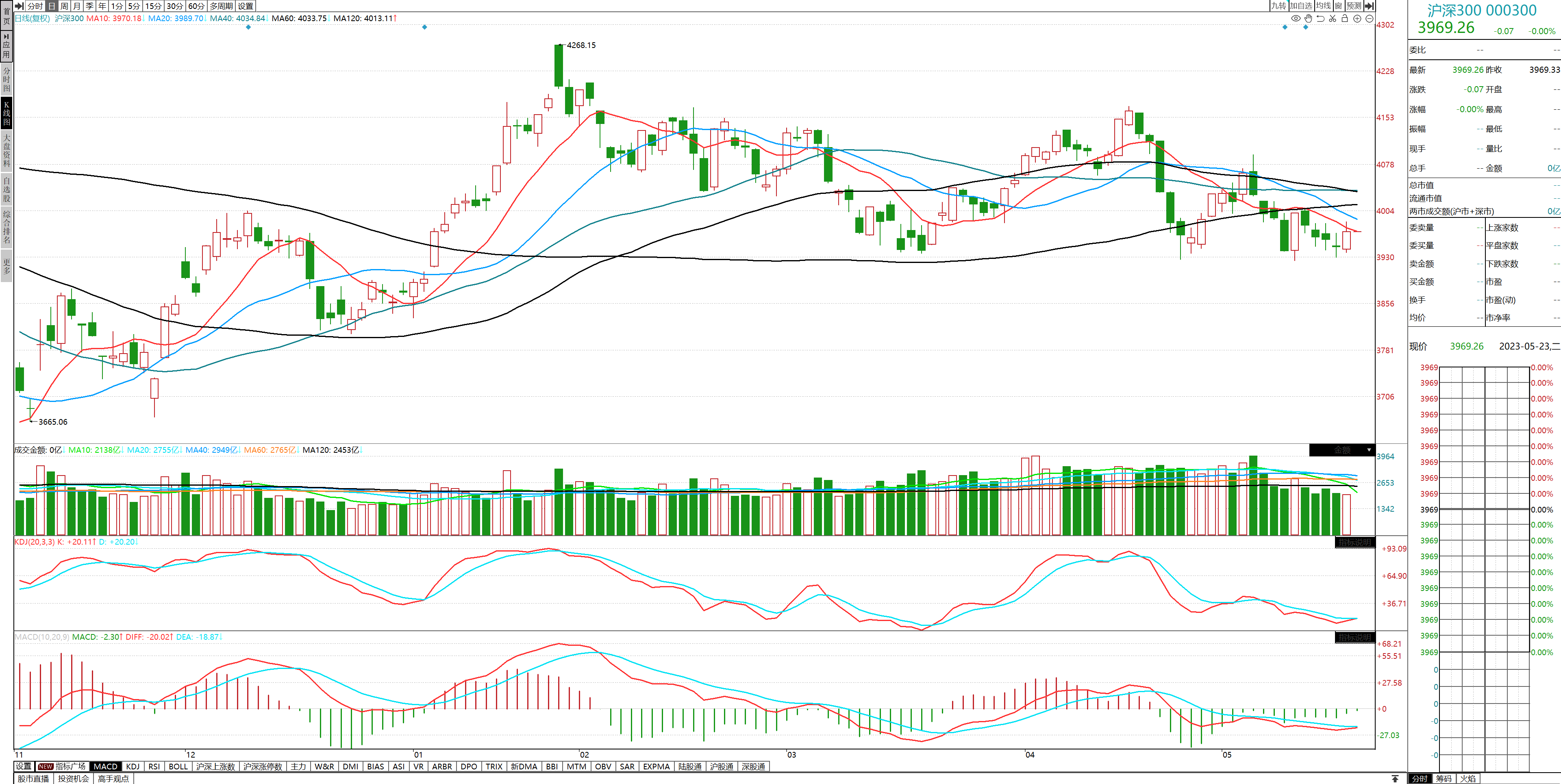Expand the 更多 sidebar section
1561x784 pixels.
tap(7, 267)
